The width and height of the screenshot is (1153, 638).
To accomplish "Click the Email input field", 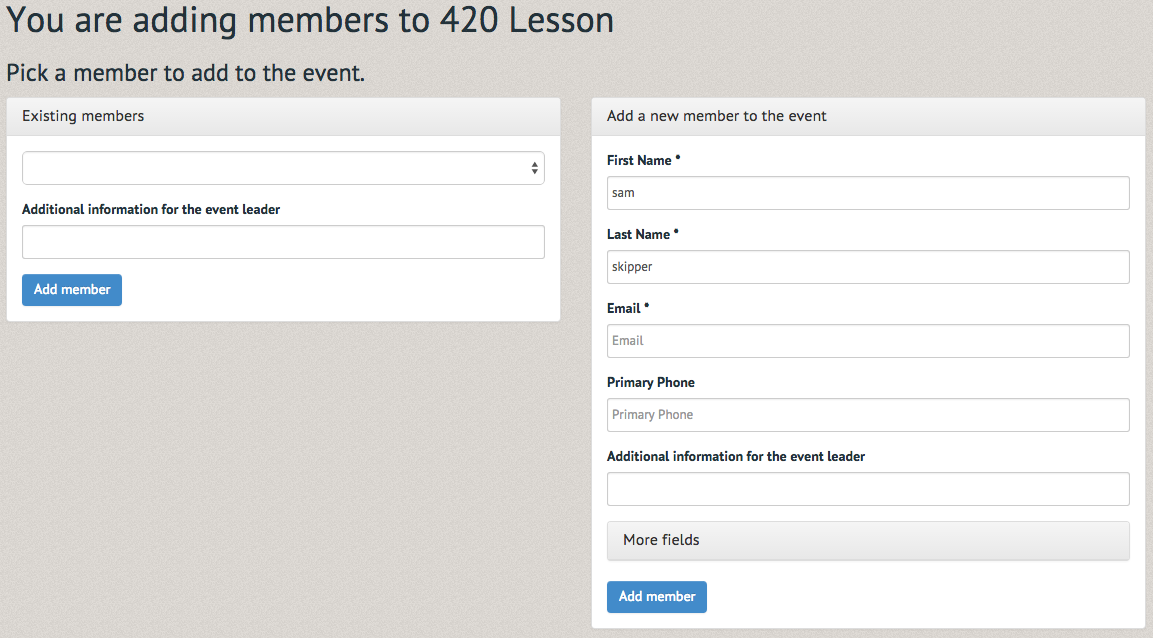I will 868,341.
